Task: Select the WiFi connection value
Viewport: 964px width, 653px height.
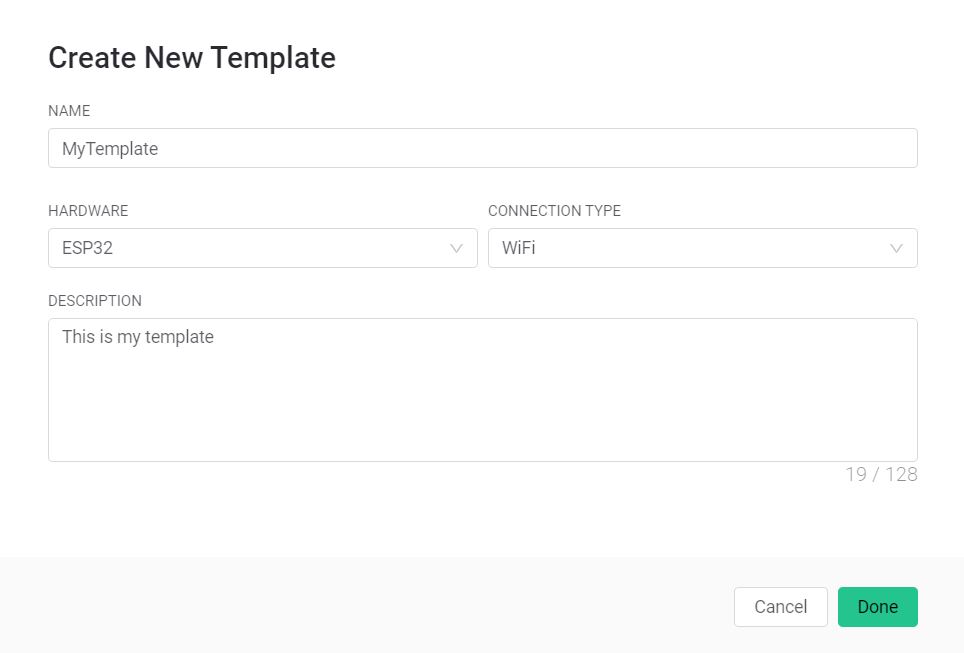Action: point(519,248)
